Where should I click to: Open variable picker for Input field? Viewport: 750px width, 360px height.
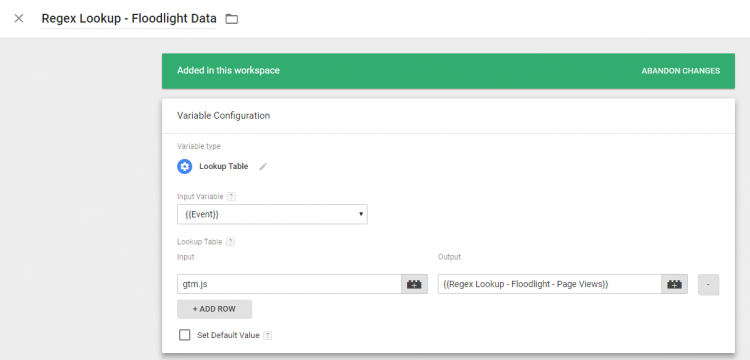pyautogui.click(x=414, y=284)
